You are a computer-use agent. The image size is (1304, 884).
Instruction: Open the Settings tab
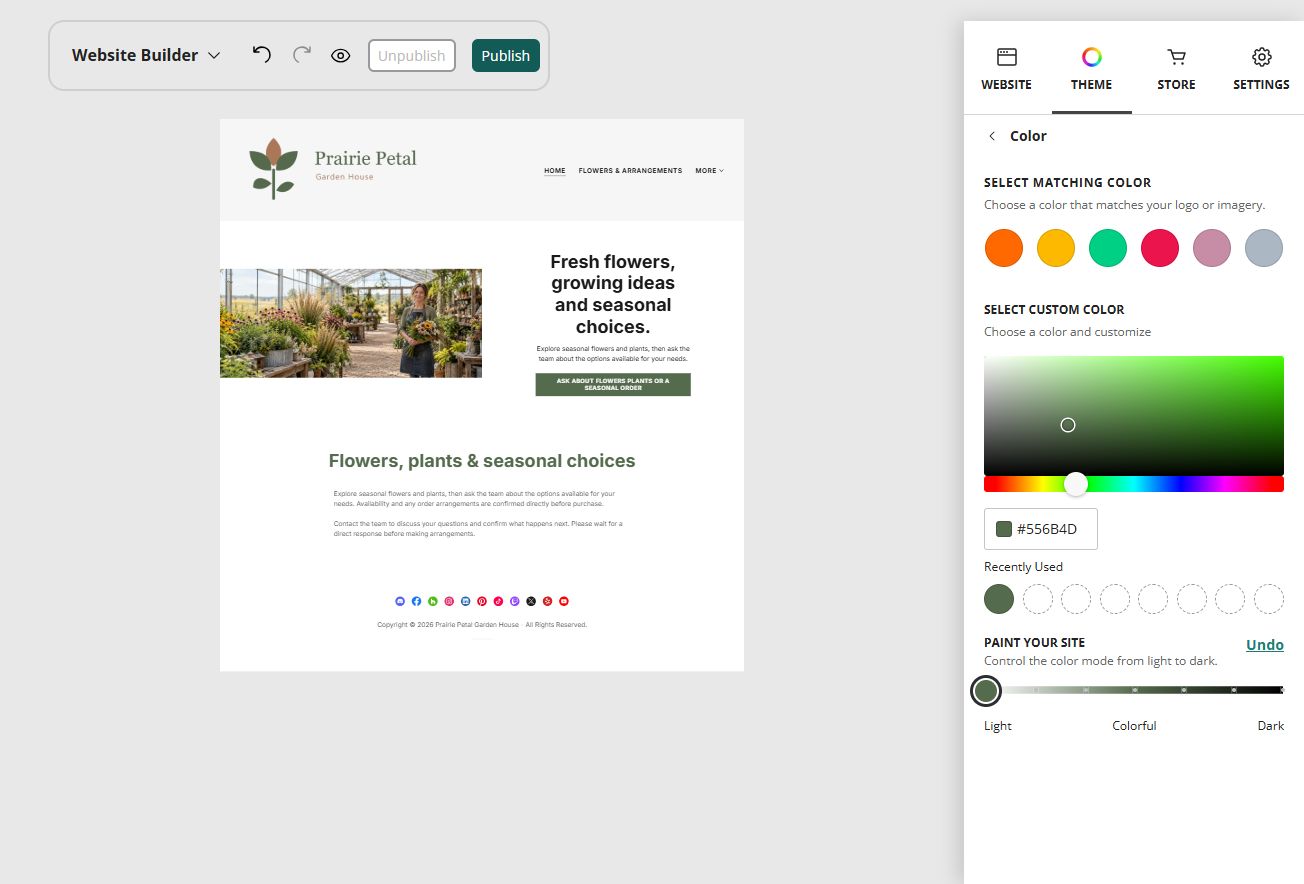1261,69
